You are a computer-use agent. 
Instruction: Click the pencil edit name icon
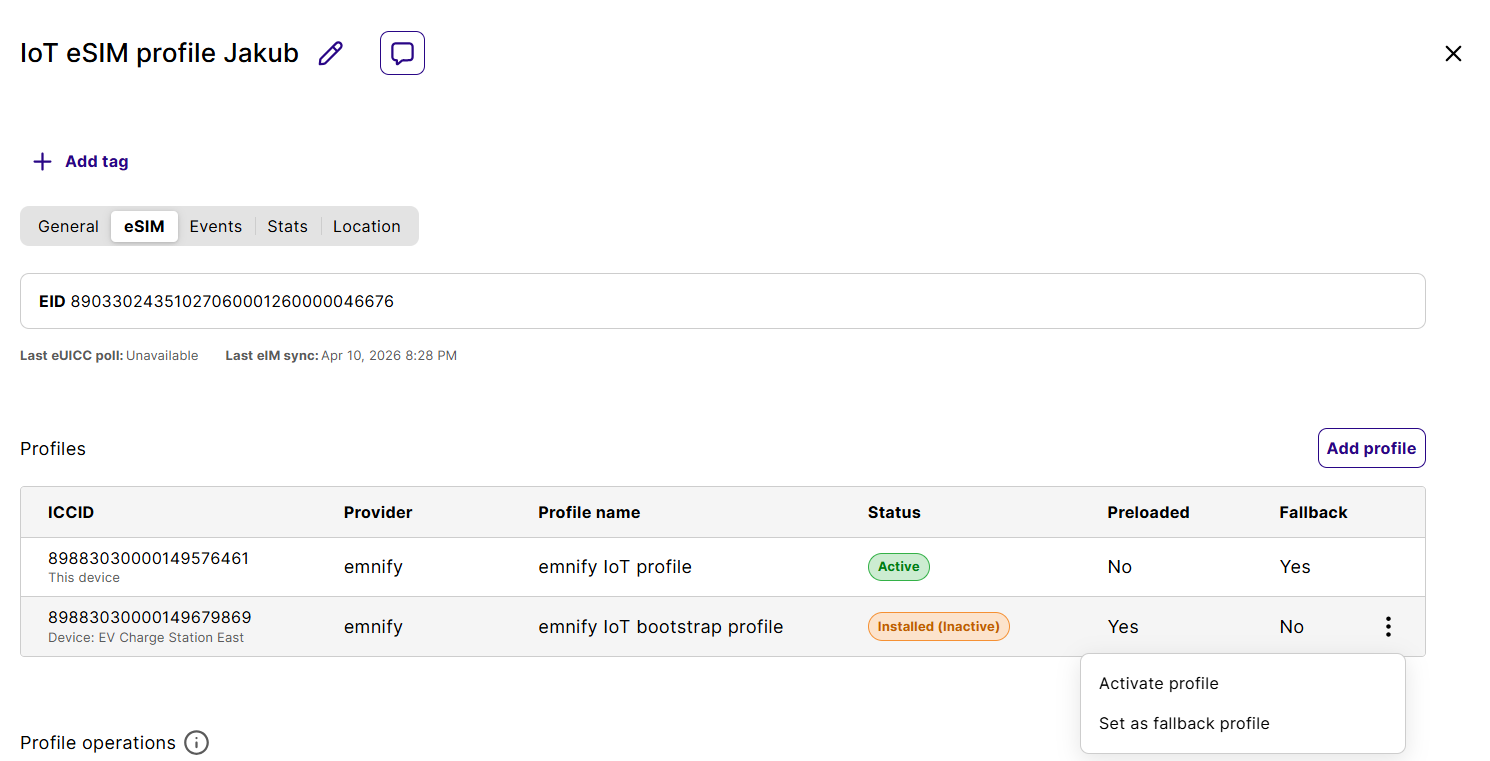pos(331,54)
